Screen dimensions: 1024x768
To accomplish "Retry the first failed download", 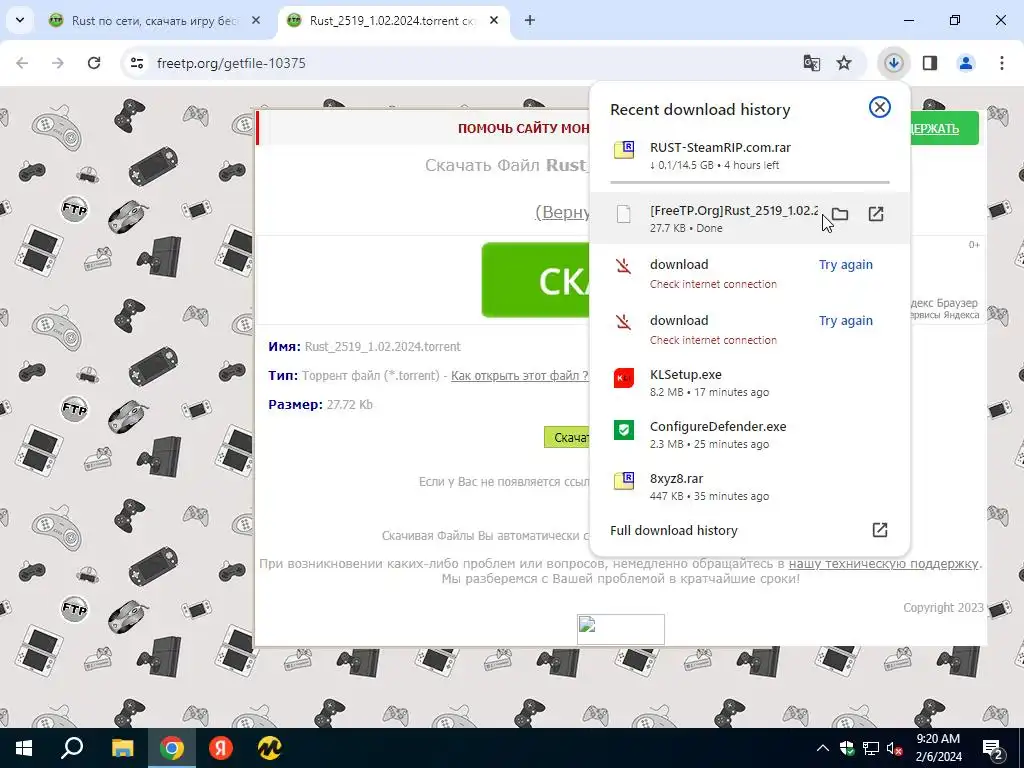I will (846, 264).
